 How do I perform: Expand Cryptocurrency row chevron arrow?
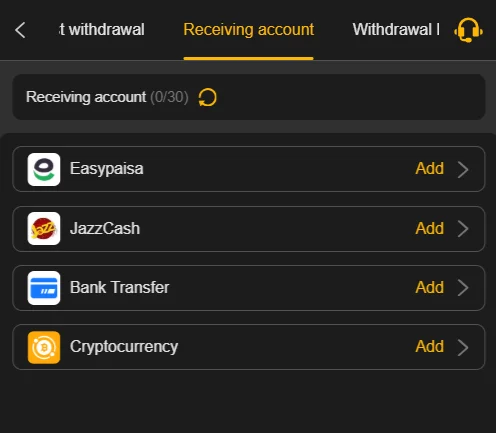click(x=463, y=348)
